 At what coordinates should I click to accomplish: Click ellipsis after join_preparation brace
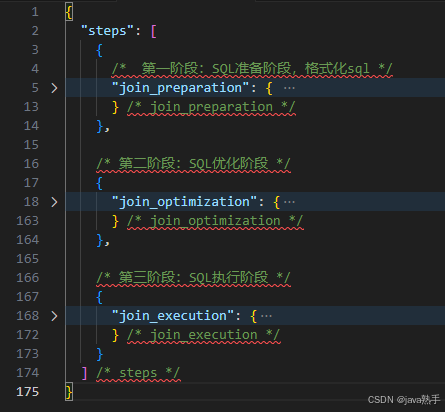[289, 88]
